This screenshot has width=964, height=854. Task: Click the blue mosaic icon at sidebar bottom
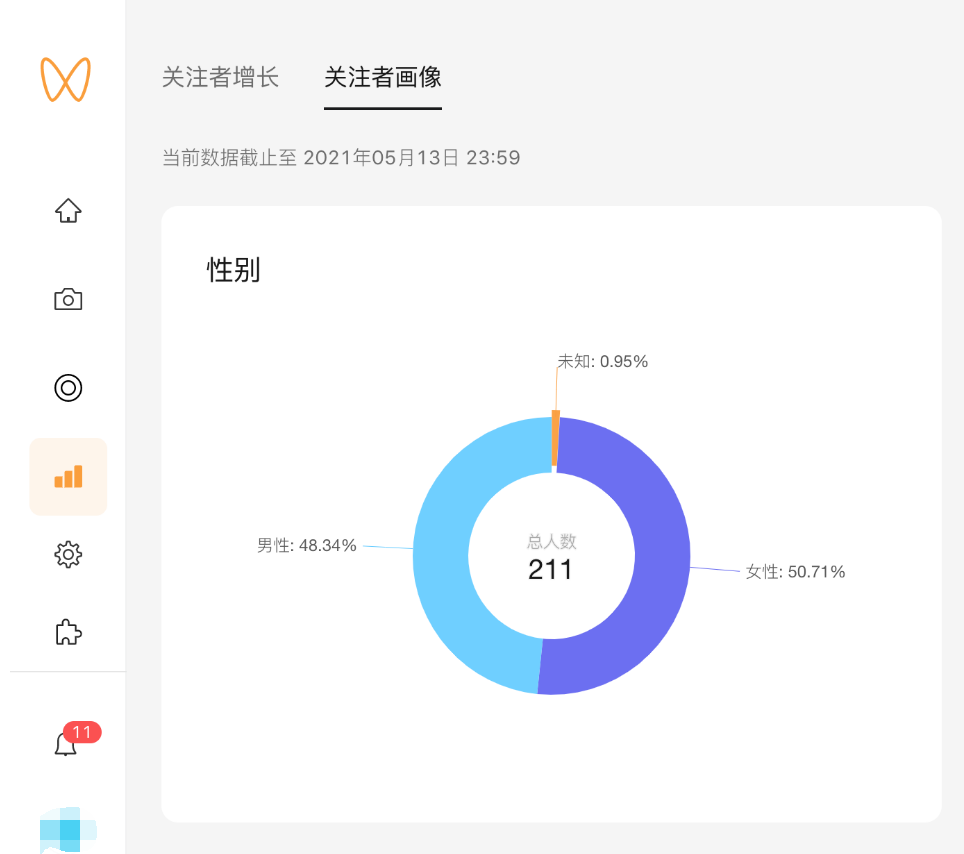coord(67,828)
